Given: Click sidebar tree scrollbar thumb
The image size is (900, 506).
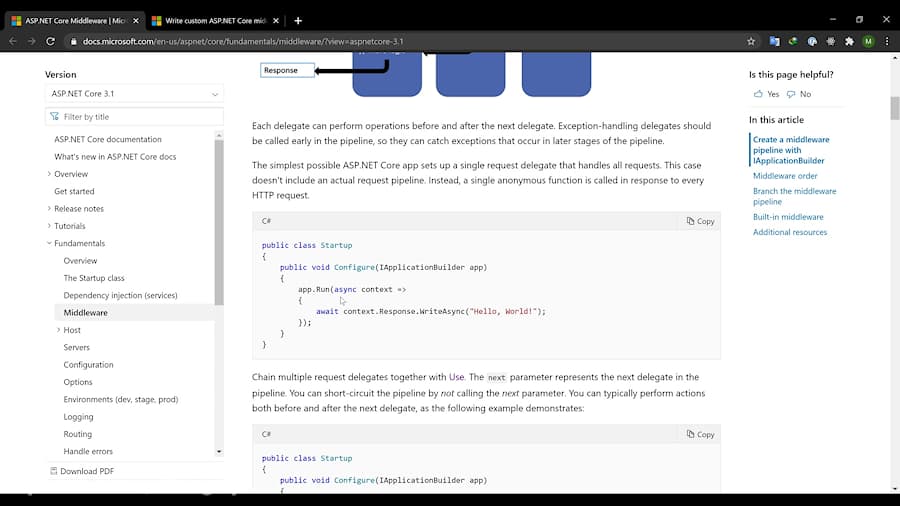Looking at the screenshot, I should click(219, 222).
